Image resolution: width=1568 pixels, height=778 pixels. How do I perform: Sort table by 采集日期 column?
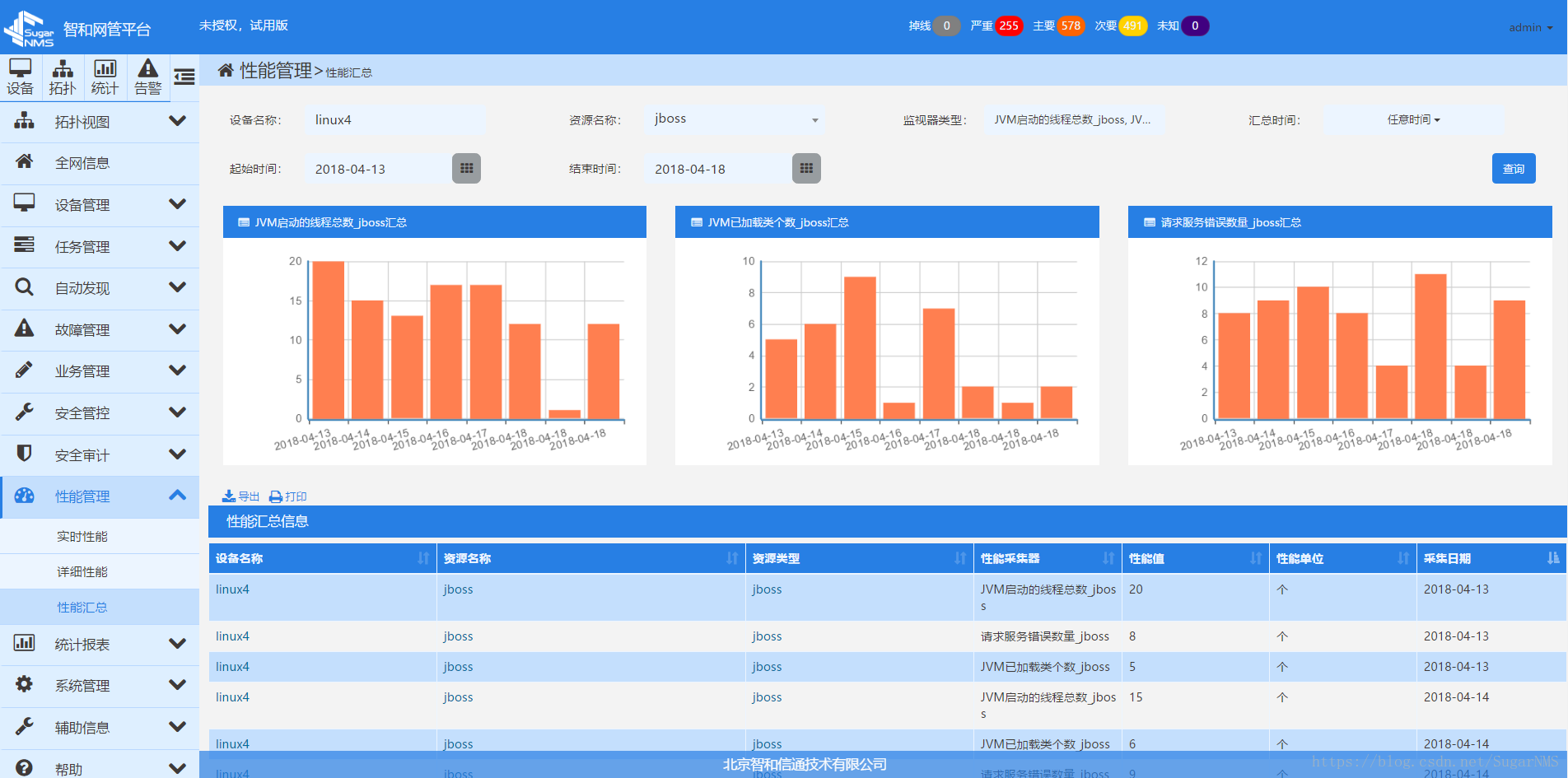tap(1552, 558)
